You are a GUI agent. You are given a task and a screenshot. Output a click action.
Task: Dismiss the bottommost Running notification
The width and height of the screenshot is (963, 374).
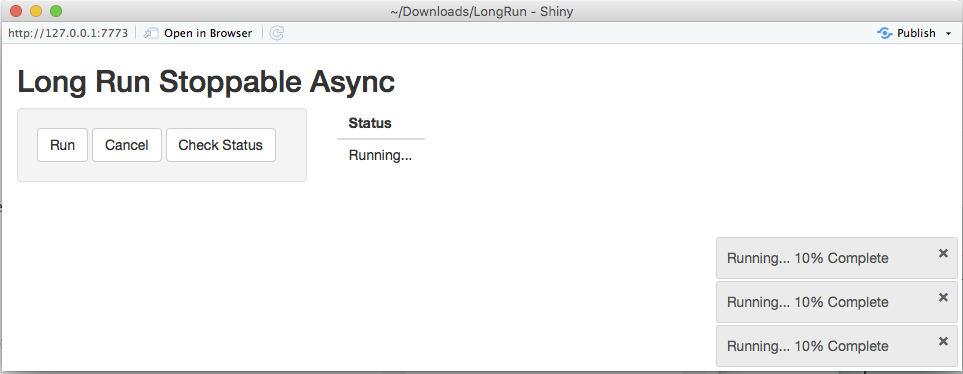943,341
